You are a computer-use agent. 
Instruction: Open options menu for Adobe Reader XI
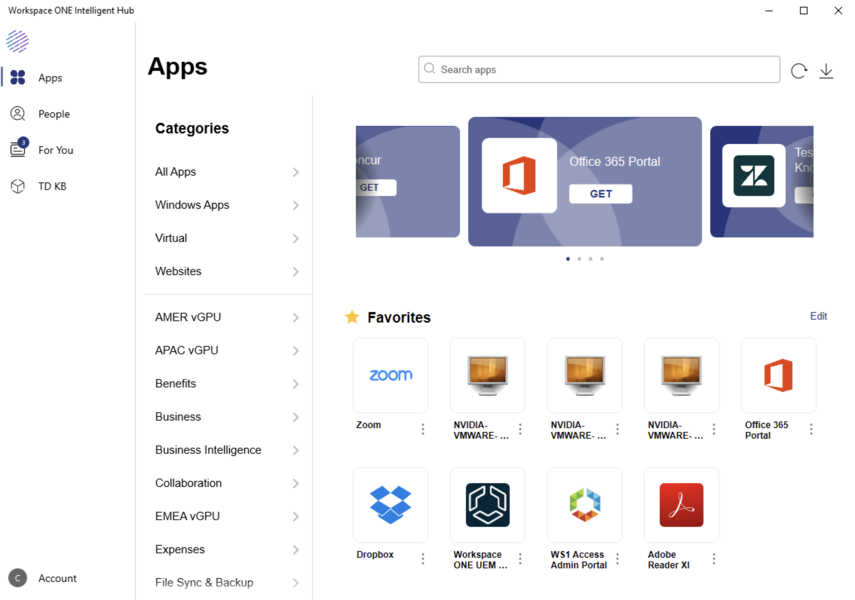714,559
